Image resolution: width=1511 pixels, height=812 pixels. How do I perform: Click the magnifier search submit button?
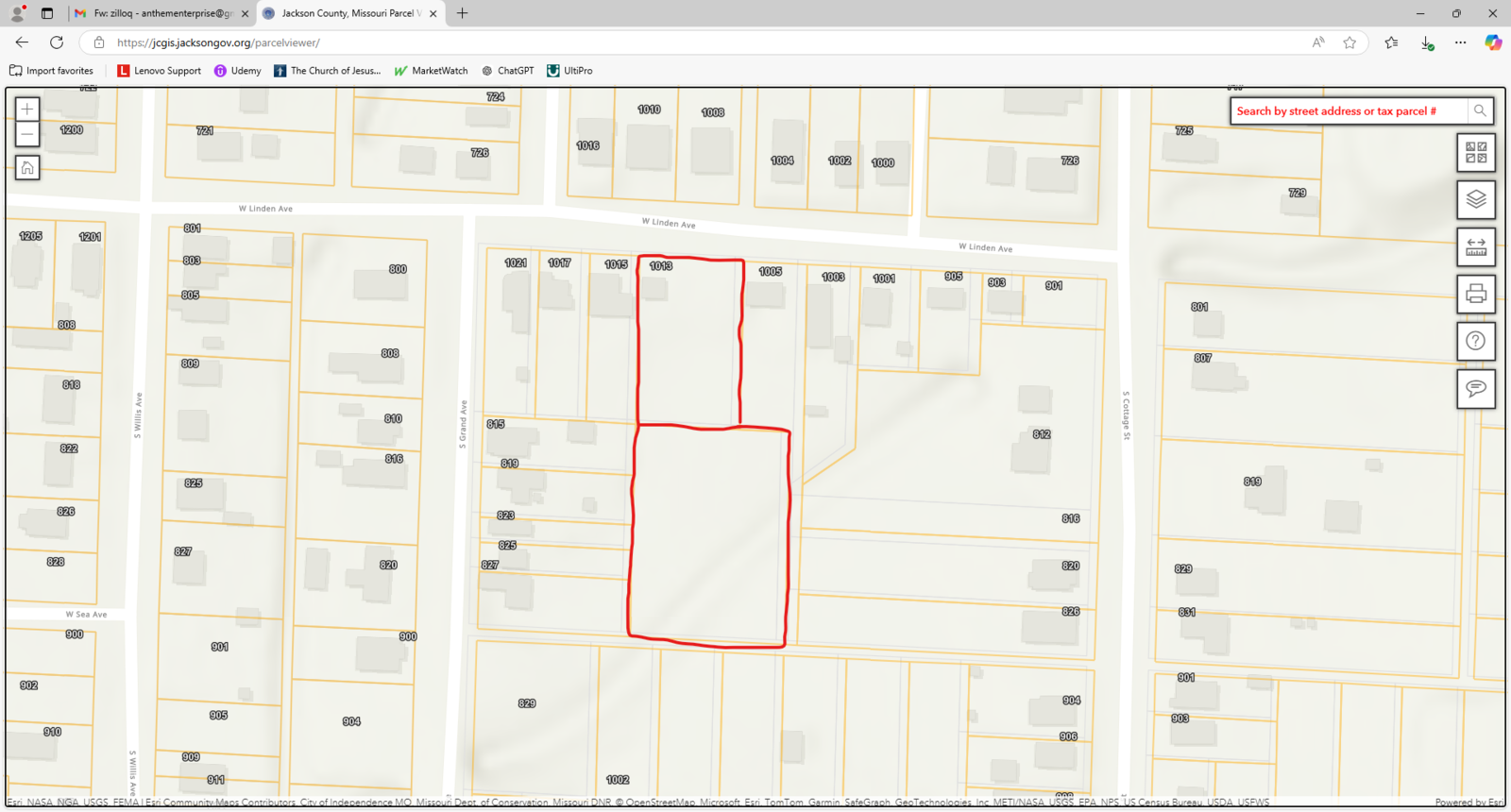click(x=1480, y=111)
